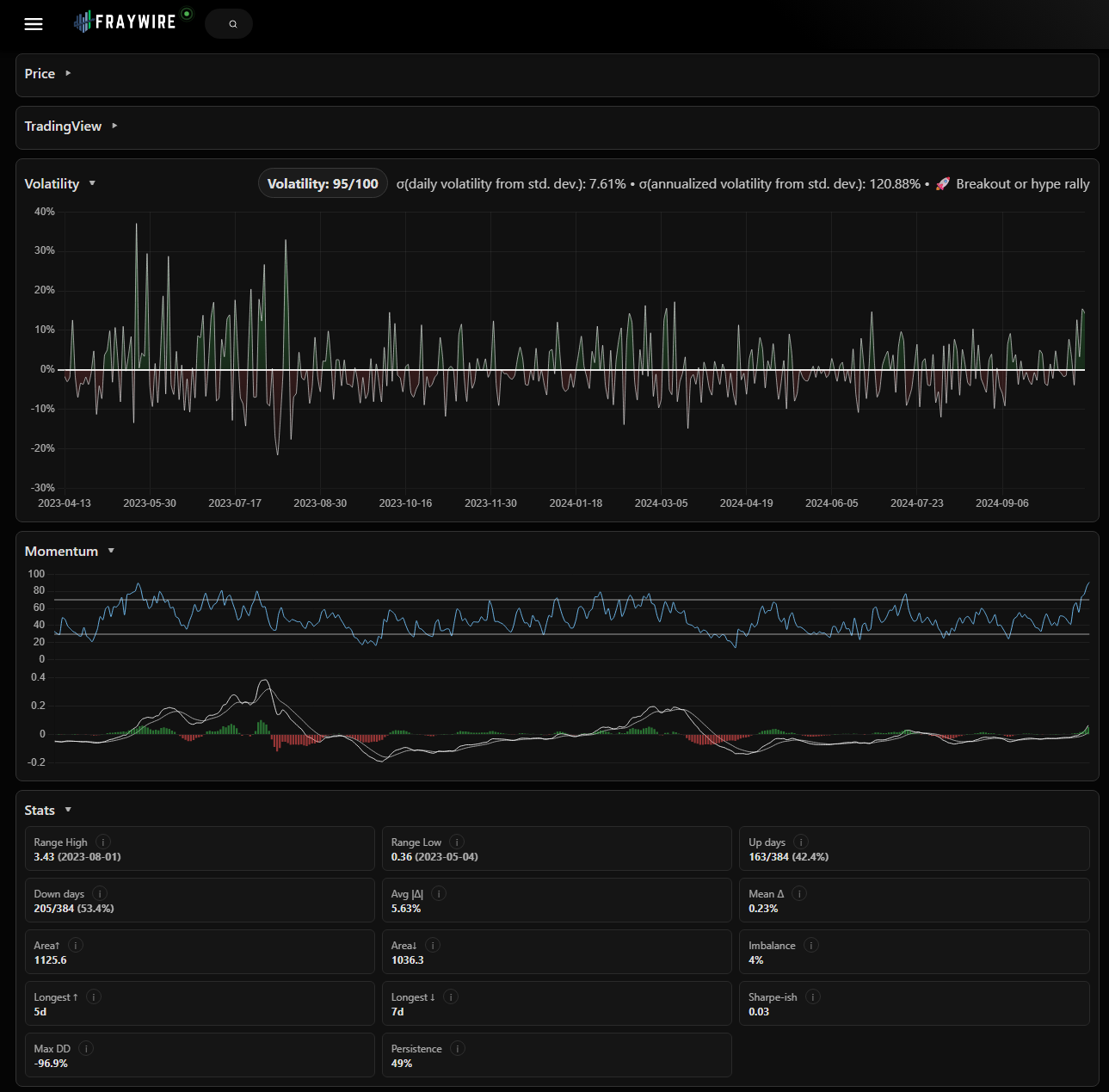1109x1092 pixels.
Task: Click the Down days stat card
Action: click(x=200, y=900)
